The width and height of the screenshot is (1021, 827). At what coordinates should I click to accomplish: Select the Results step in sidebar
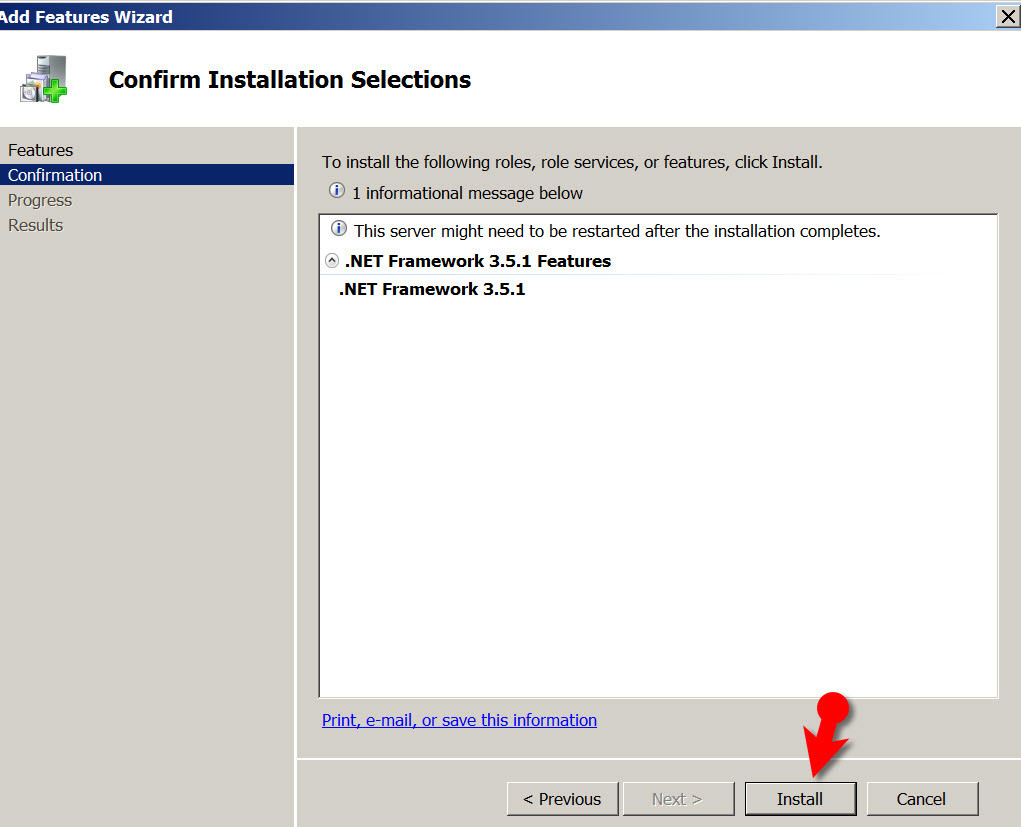[35, 225]
